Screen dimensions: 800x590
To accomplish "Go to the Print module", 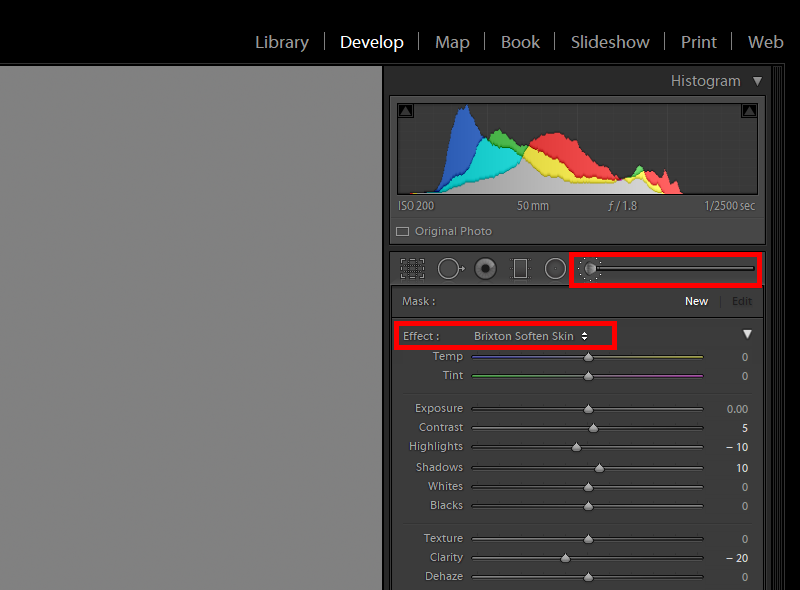I will click(x=698, y=42).
